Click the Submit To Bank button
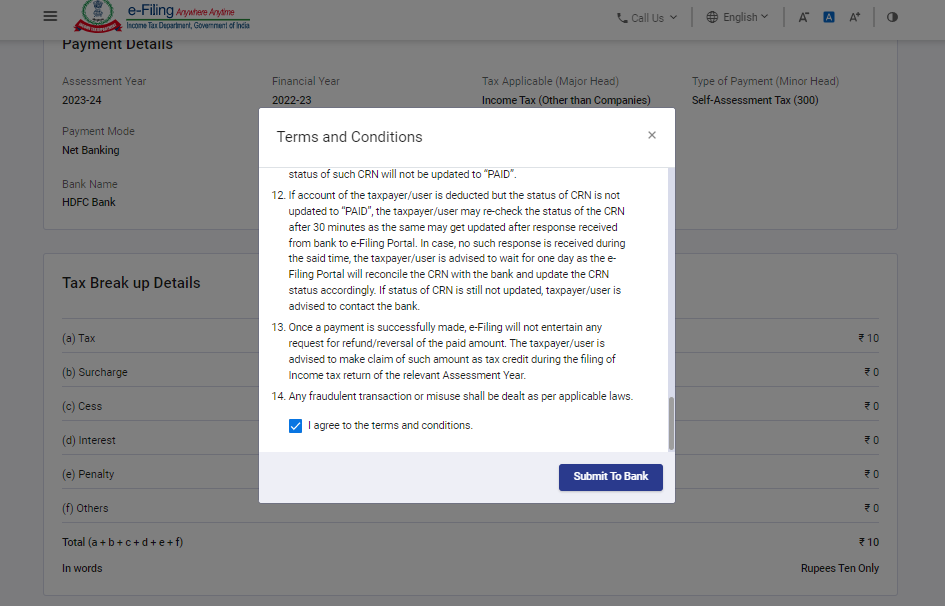This screenshot has width=945, height=606. (x=610, y=477)
